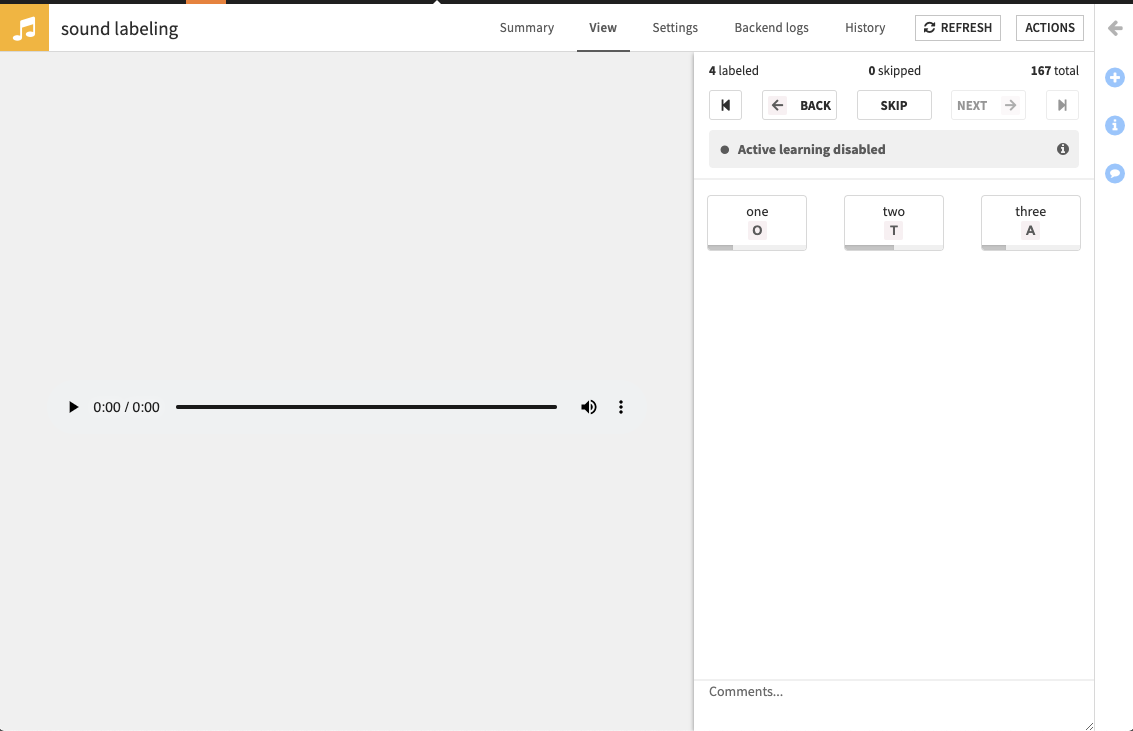Open the blue plus icon in sidebar

[1114, 77]
